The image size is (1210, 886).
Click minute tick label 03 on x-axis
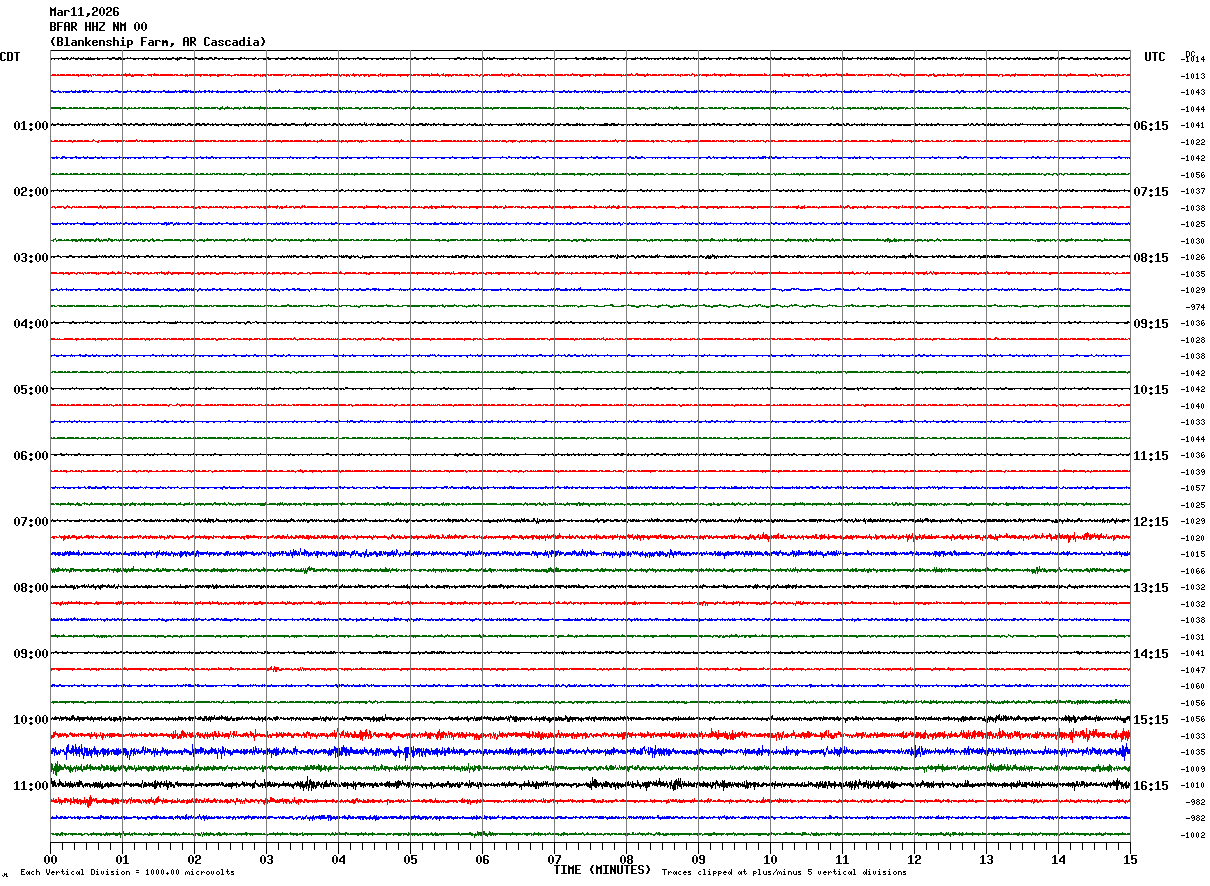[x=266, y=859]
